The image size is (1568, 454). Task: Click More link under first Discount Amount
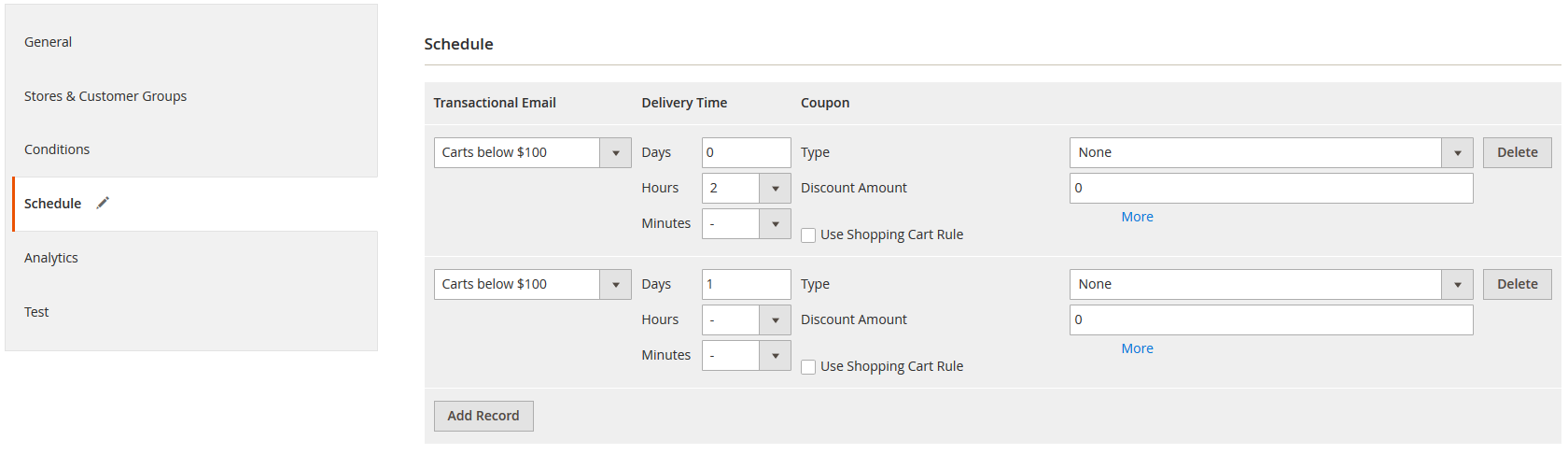[x=1137, y=217]
